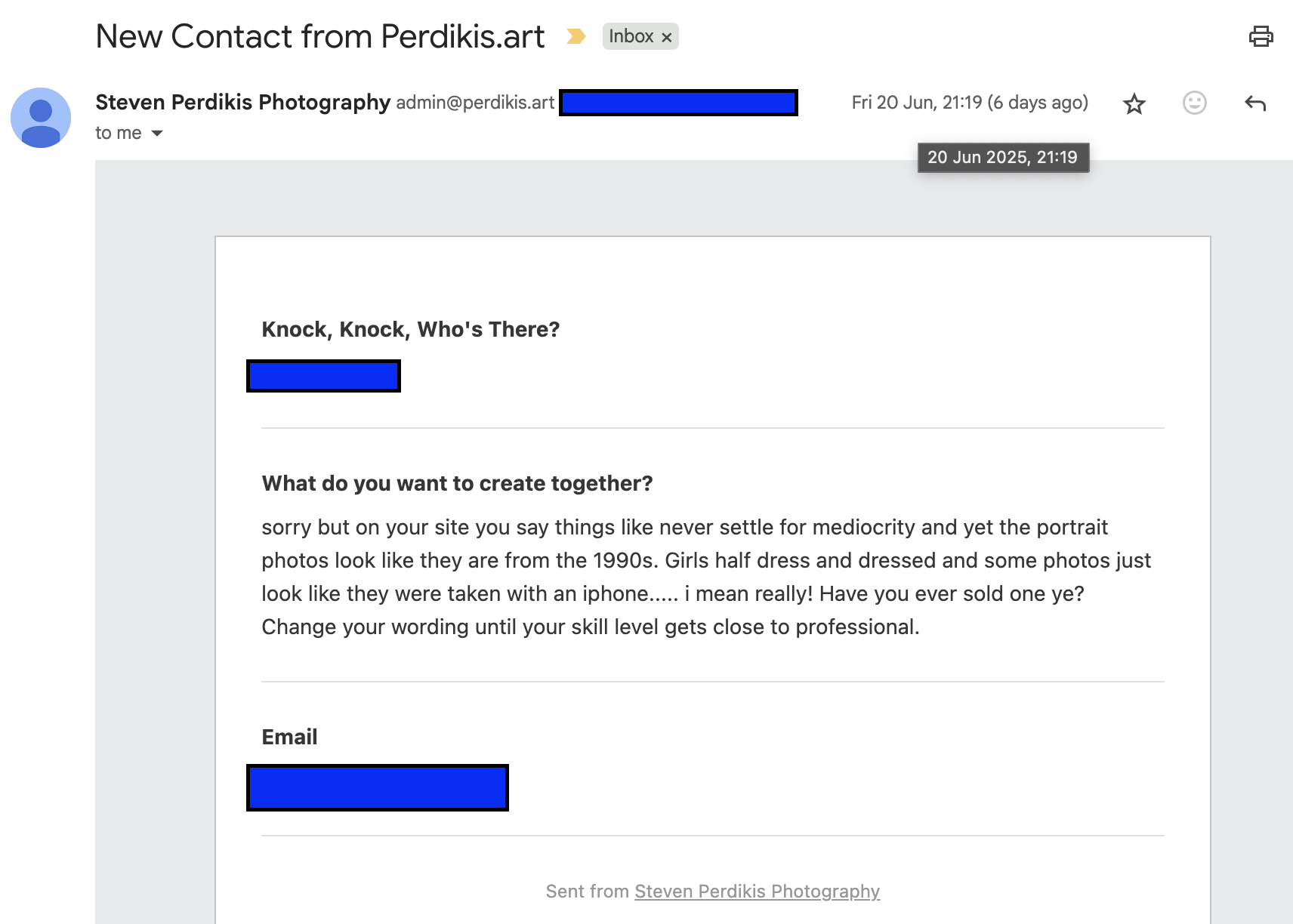The height and width of the screenshot is (924, 1293).
Task: Reply using the arrow icon
Action: 1255,103
